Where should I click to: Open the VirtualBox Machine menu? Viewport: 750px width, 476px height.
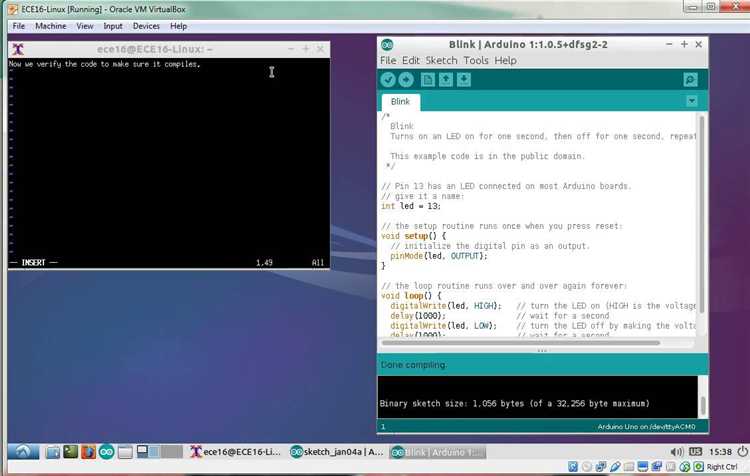[51, 26]
